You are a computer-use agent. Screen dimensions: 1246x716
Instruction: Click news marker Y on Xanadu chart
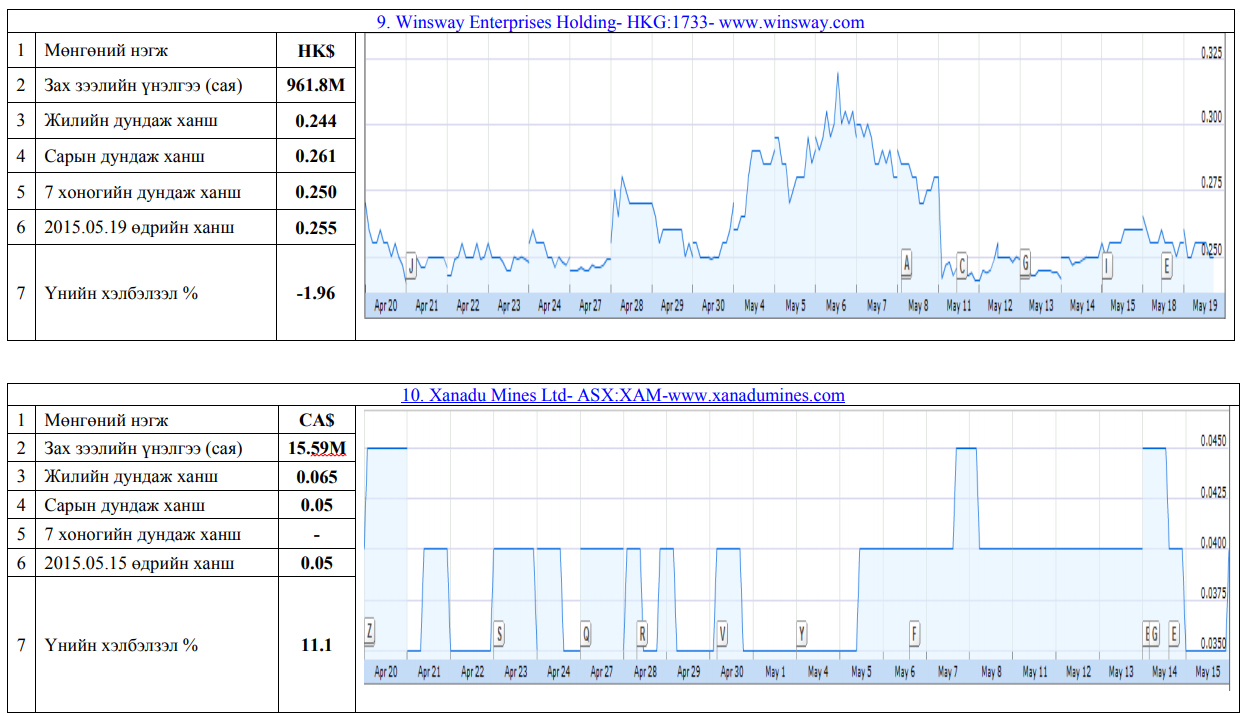pos(801,633)
